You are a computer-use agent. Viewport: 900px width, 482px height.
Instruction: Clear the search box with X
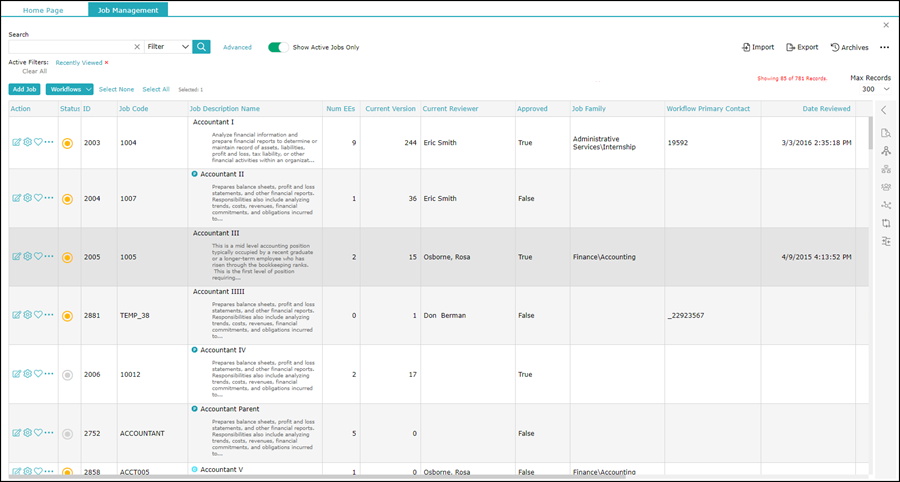pyautogui.click(x=137, y=47)
